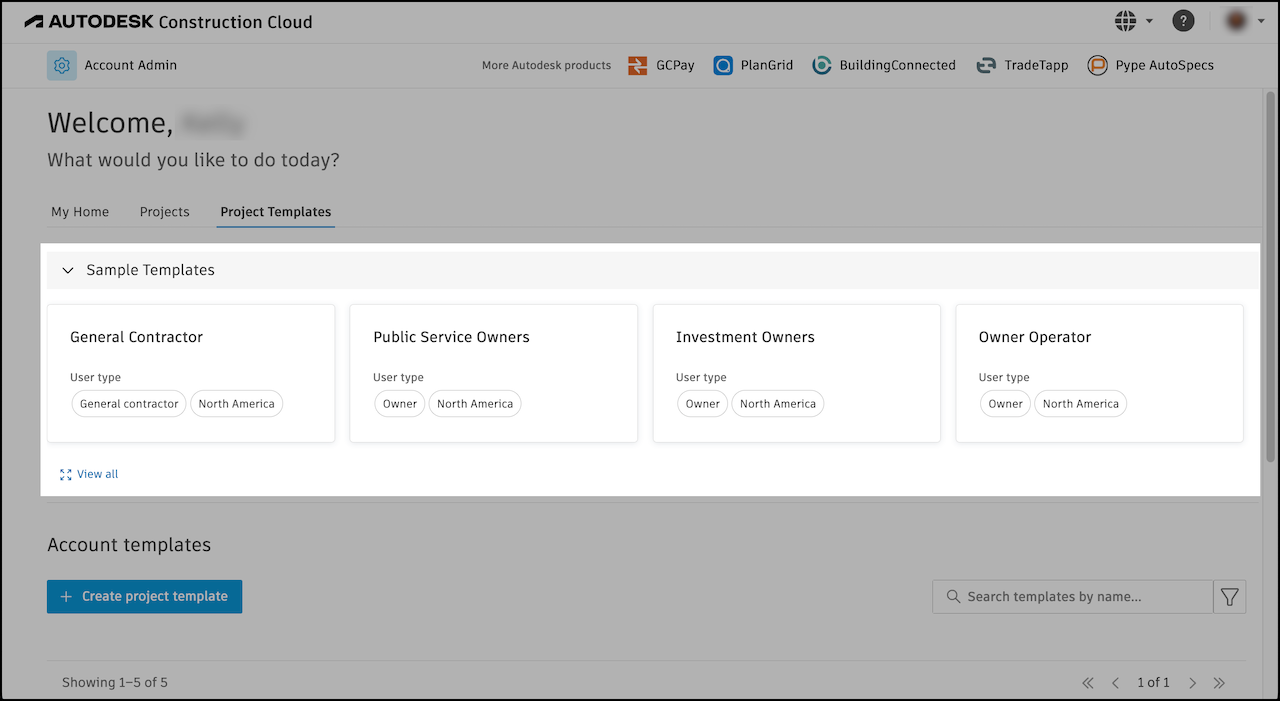Collapse the Sample Templates section
This screenshot has height=701, width=1280.
(68, 270)
